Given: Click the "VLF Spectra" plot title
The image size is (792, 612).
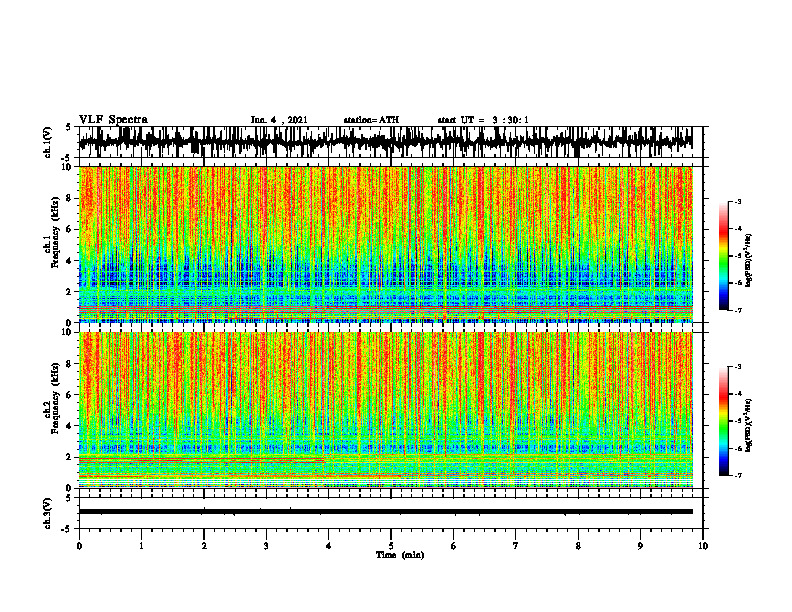Looking at the screenshot, I should pyautogui.click(x=113, y=120).
